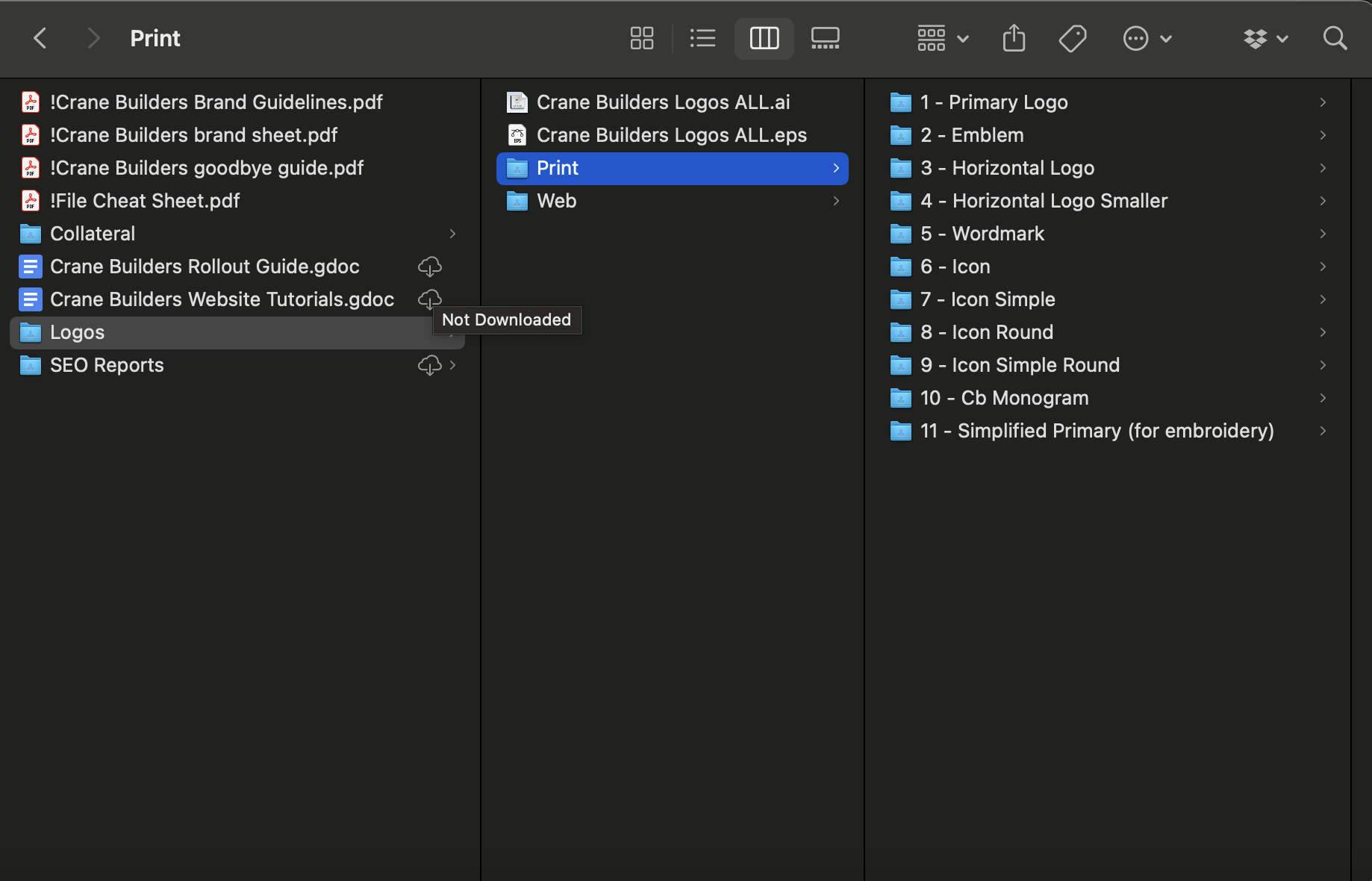This screenshot has width=1372, height=881.
Task: Expand chevron for 10 - Cb Monogram
Action: 1323,398
